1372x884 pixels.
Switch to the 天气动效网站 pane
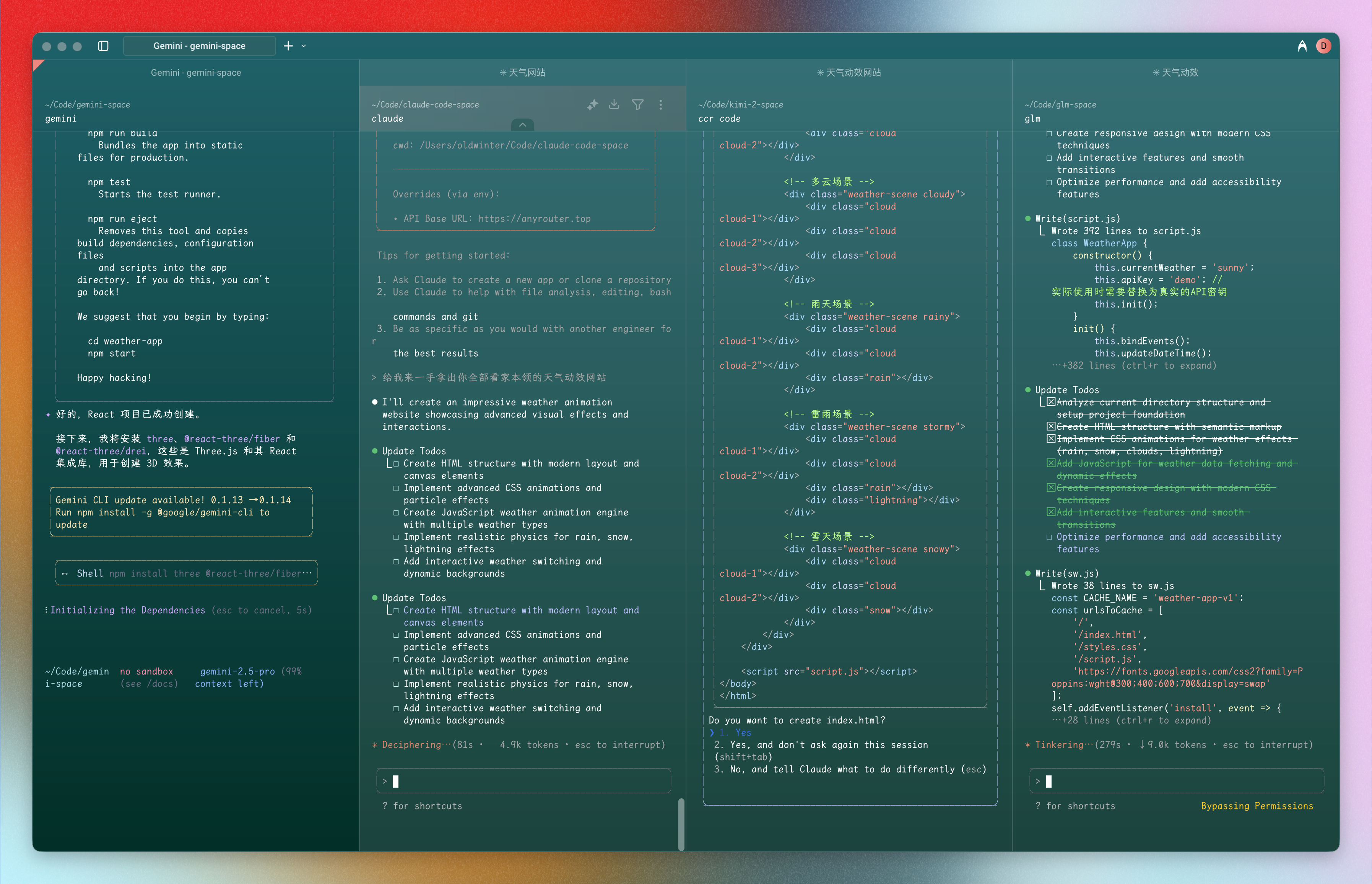(x=849, y=72)
